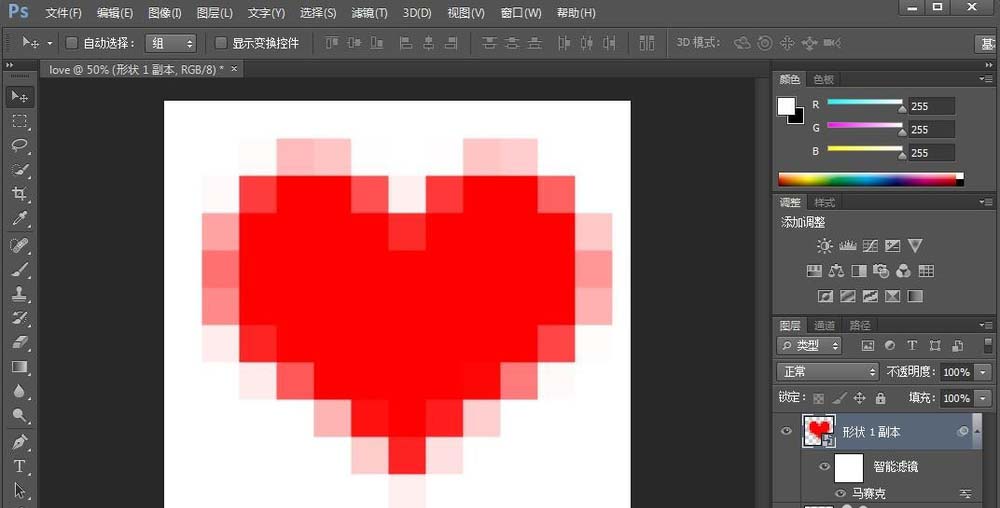Viewport: 1000px width, 508px height.
Task: Add a Black & White adjustment
Action: coord(859,271)
